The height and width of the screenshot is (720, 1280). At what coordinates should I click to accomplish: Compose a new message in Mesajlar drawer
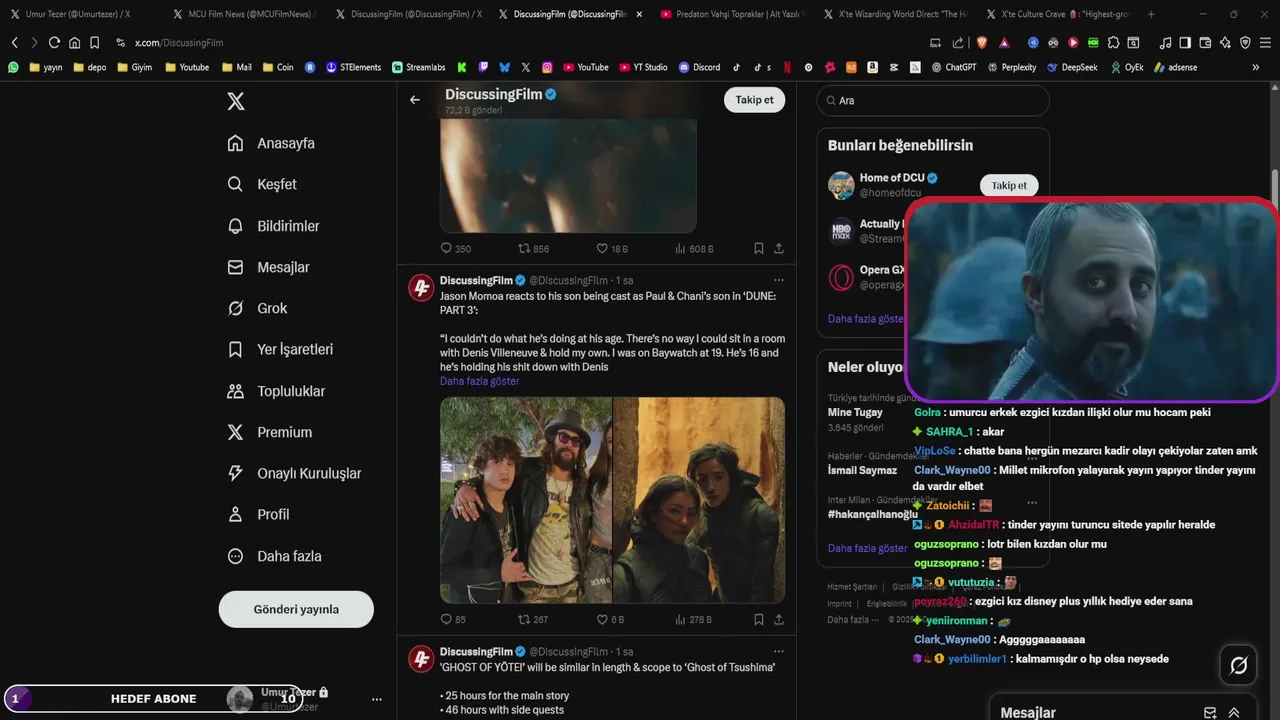click(1210, 713)
